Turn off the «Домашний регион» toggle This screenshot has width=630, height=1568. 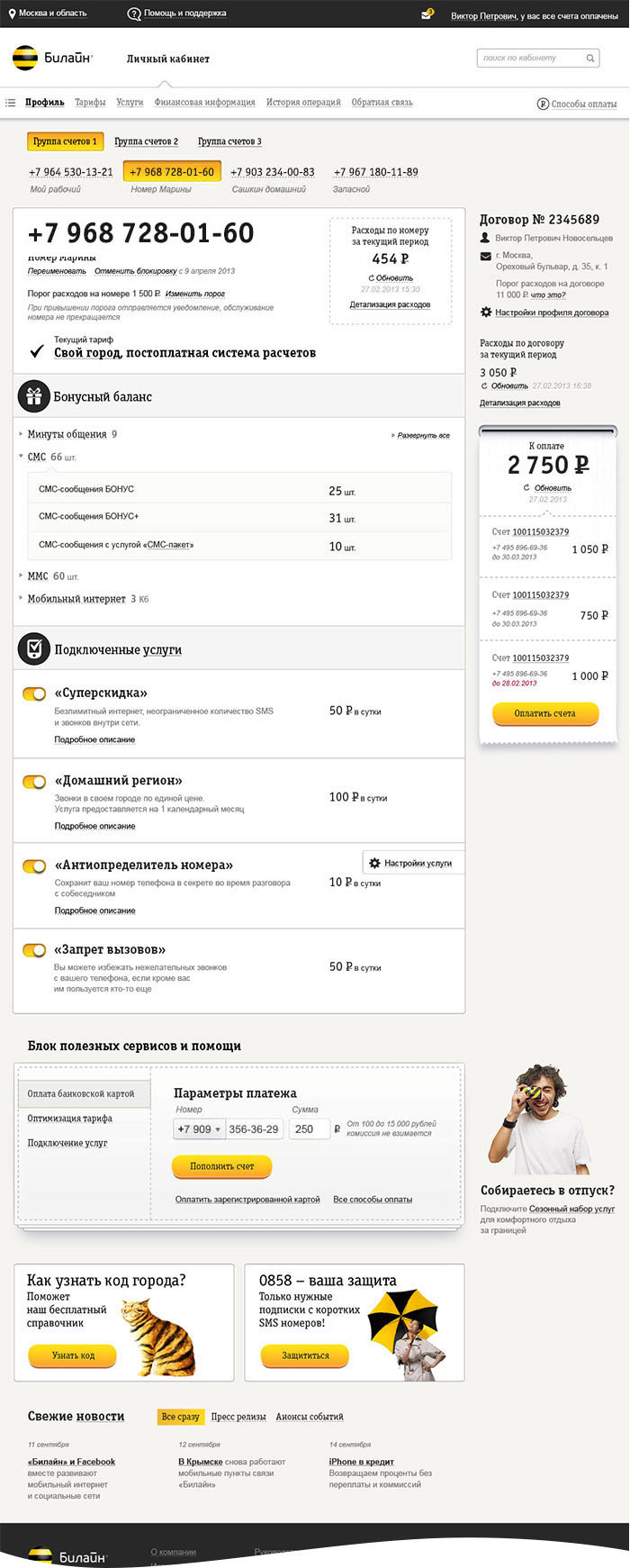tap(34, 782)
